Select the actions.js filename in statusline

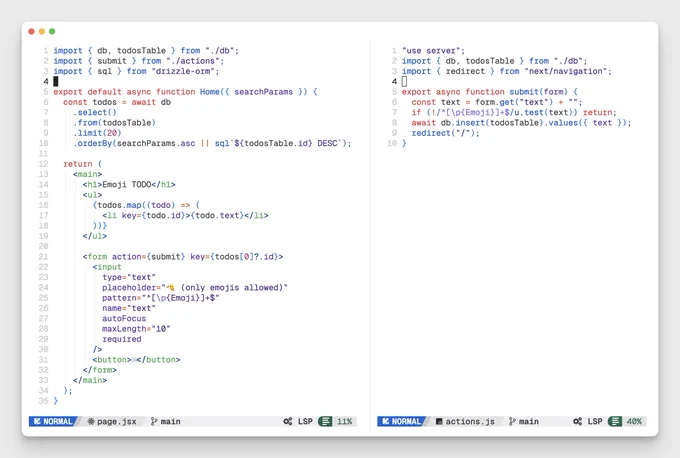tap(470, 421)
